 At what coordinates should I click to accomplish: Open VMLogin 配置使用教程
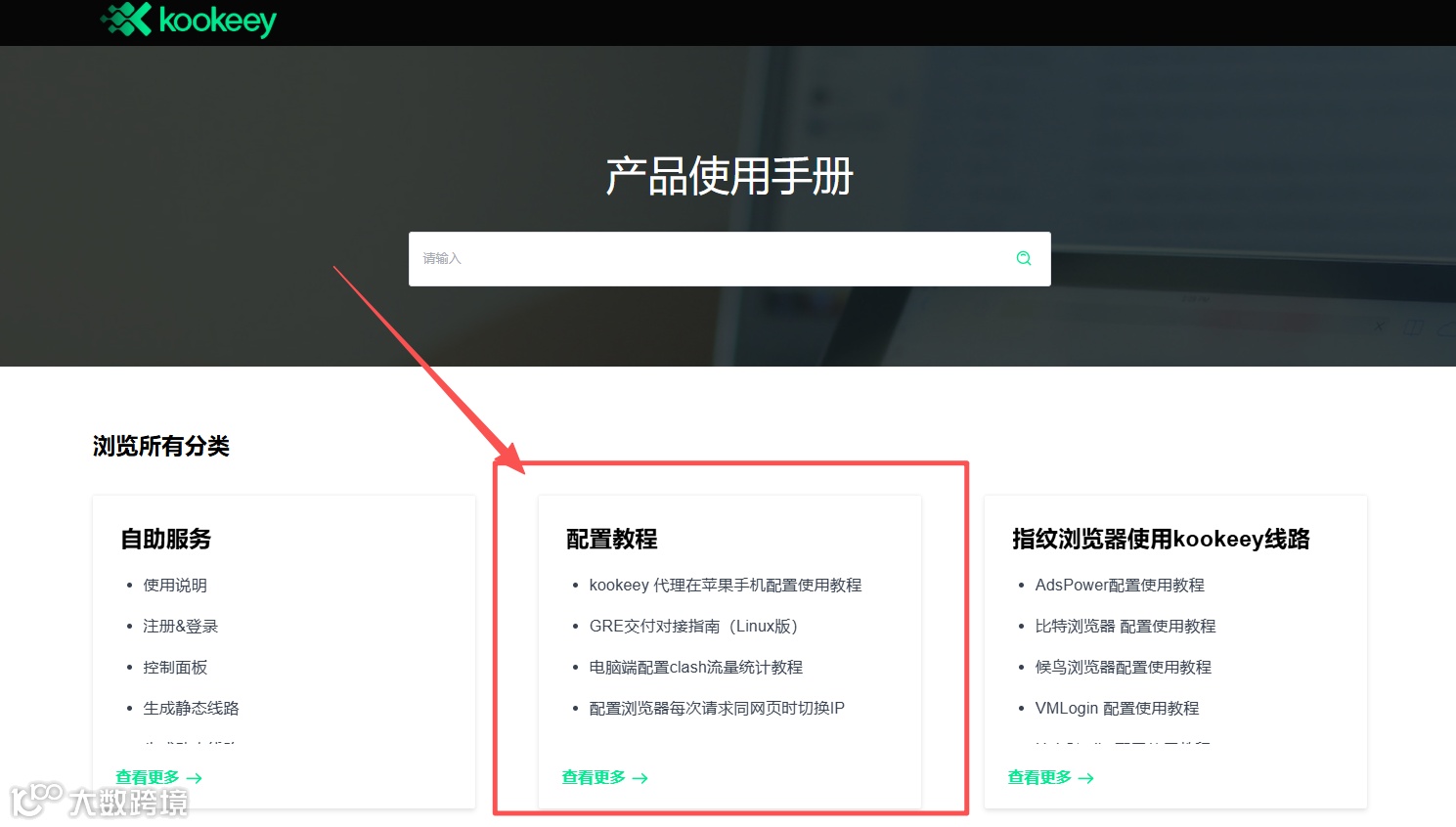point(1117,708)
